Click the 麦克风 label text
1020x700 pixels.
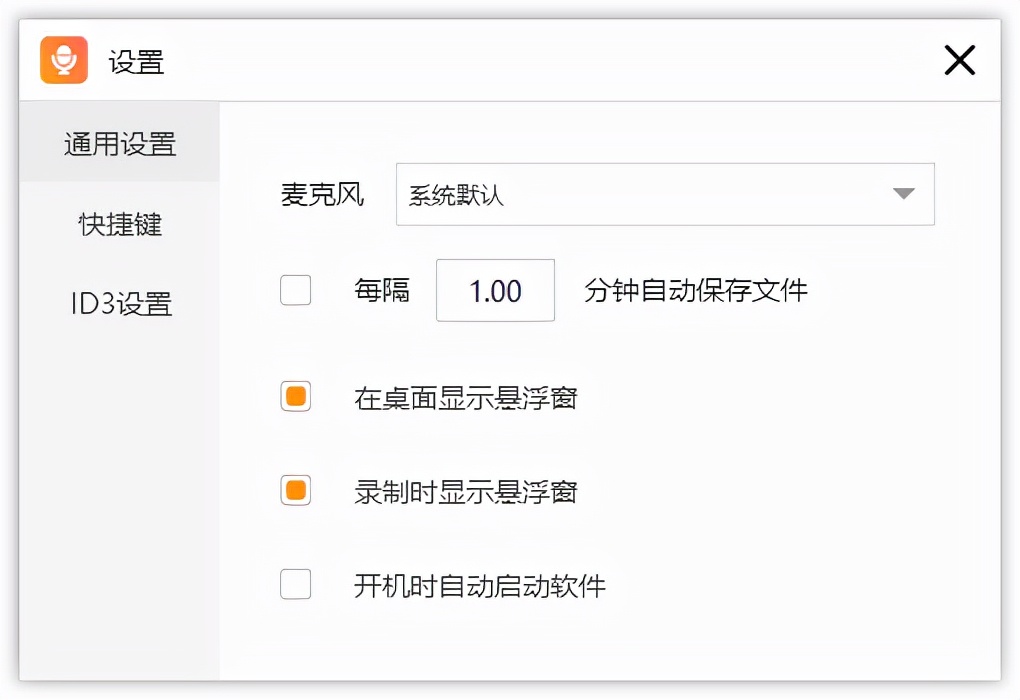tap(322, 195)
